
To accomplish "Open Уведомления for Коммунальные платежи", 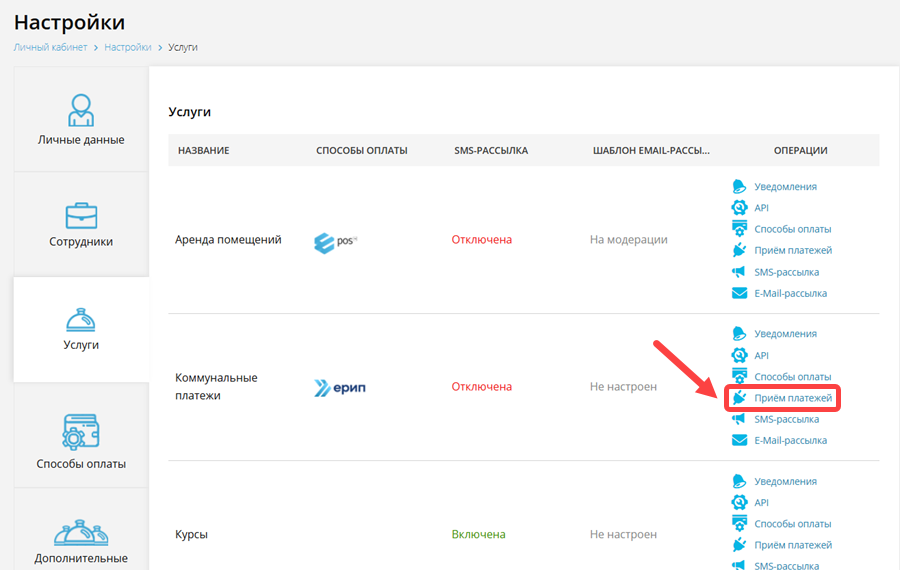I will click(x=785, y=334).
